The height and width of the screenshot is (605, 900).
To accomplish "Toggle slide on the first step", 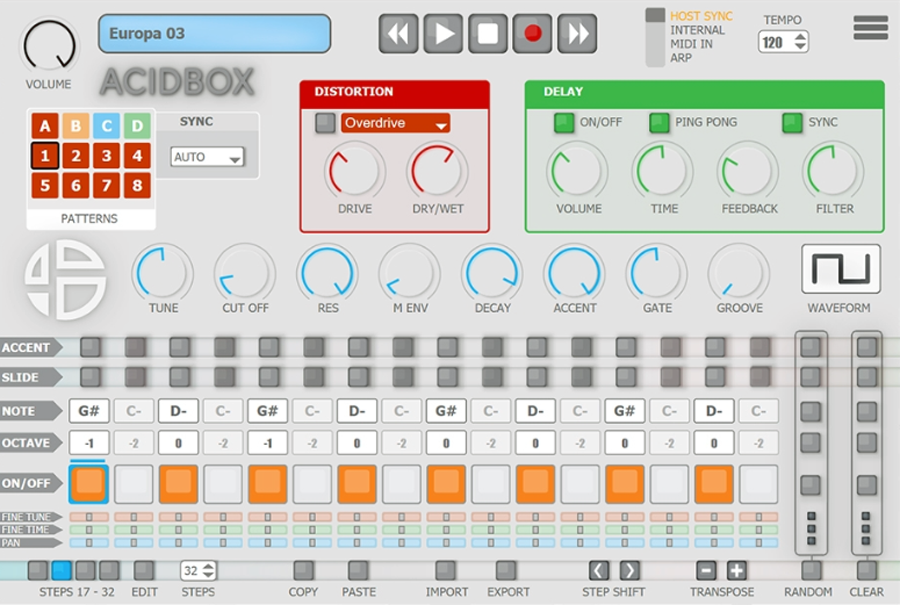I will click(90, 377).
